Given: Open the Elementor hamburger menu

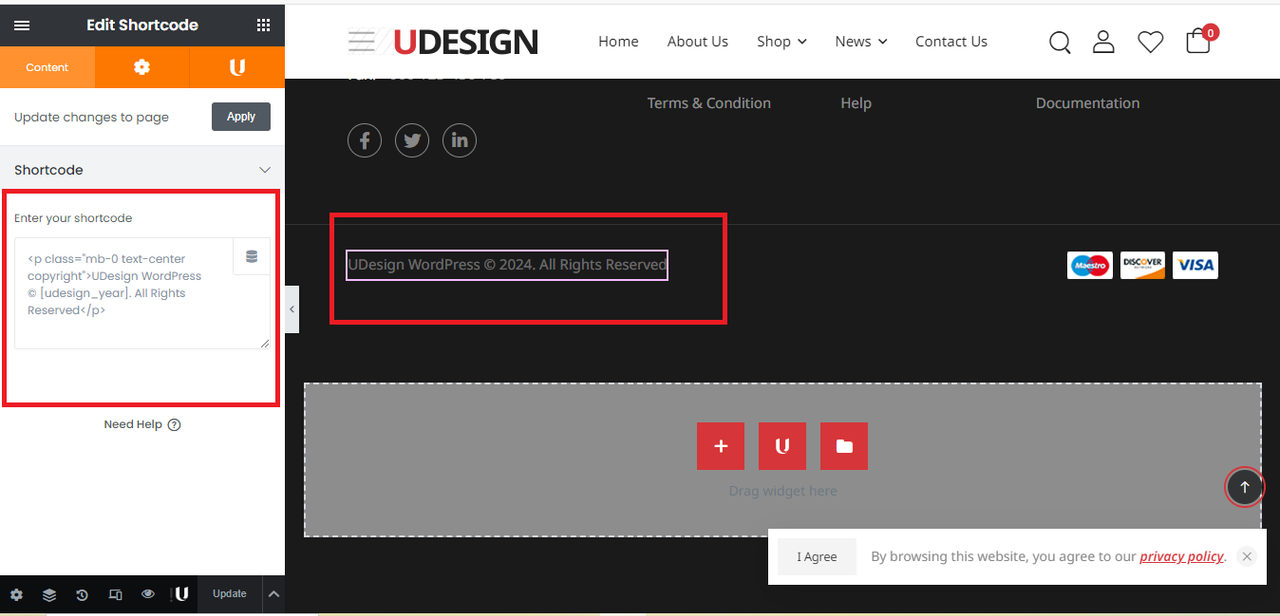Looking at the screenshot, I should coord(22,25).
